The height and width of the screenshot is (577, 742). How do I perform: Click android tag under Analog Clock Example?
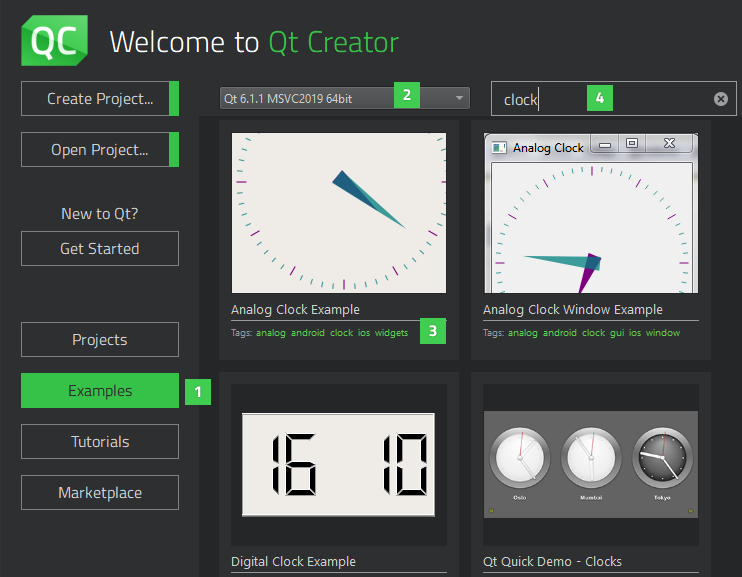[x=308, y=333]
